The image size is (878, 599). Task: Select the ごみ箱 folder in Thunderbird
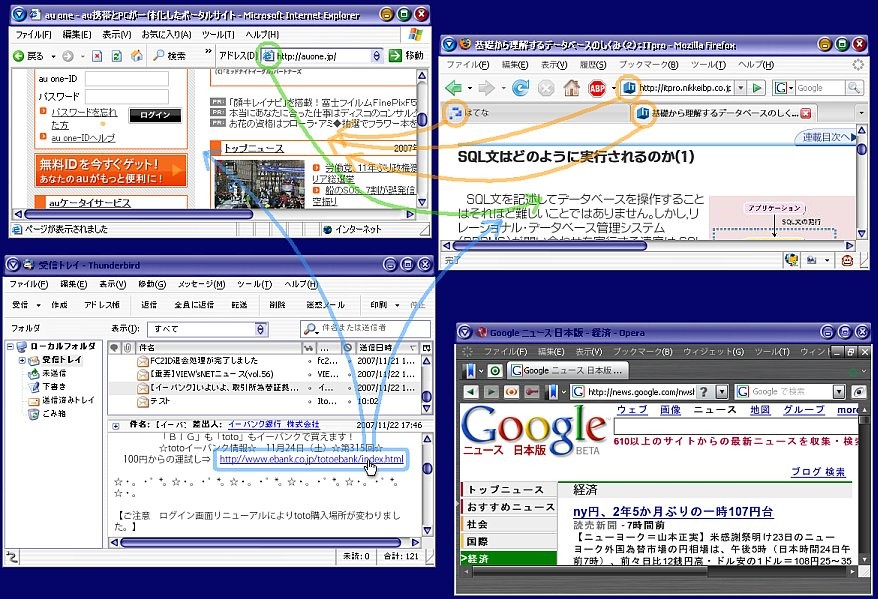click(x=54, y=414)
